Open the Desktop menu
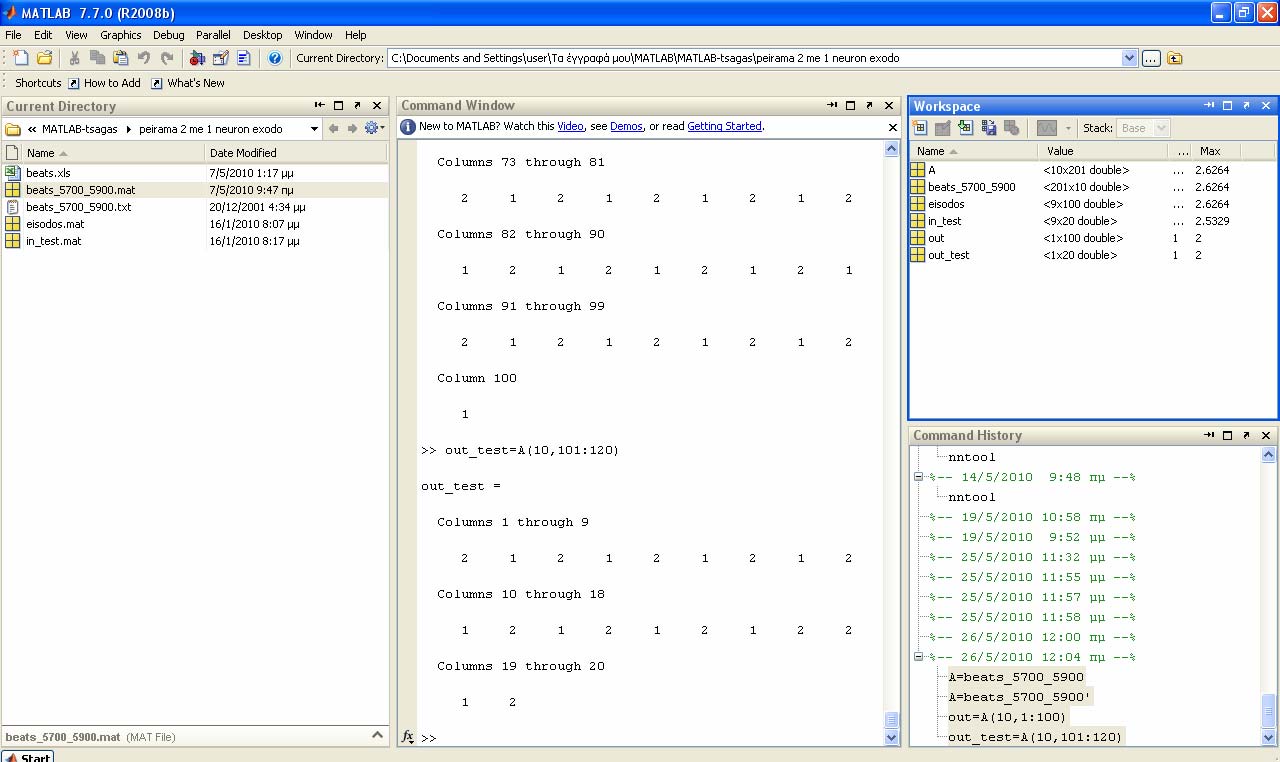 point(263,35)
